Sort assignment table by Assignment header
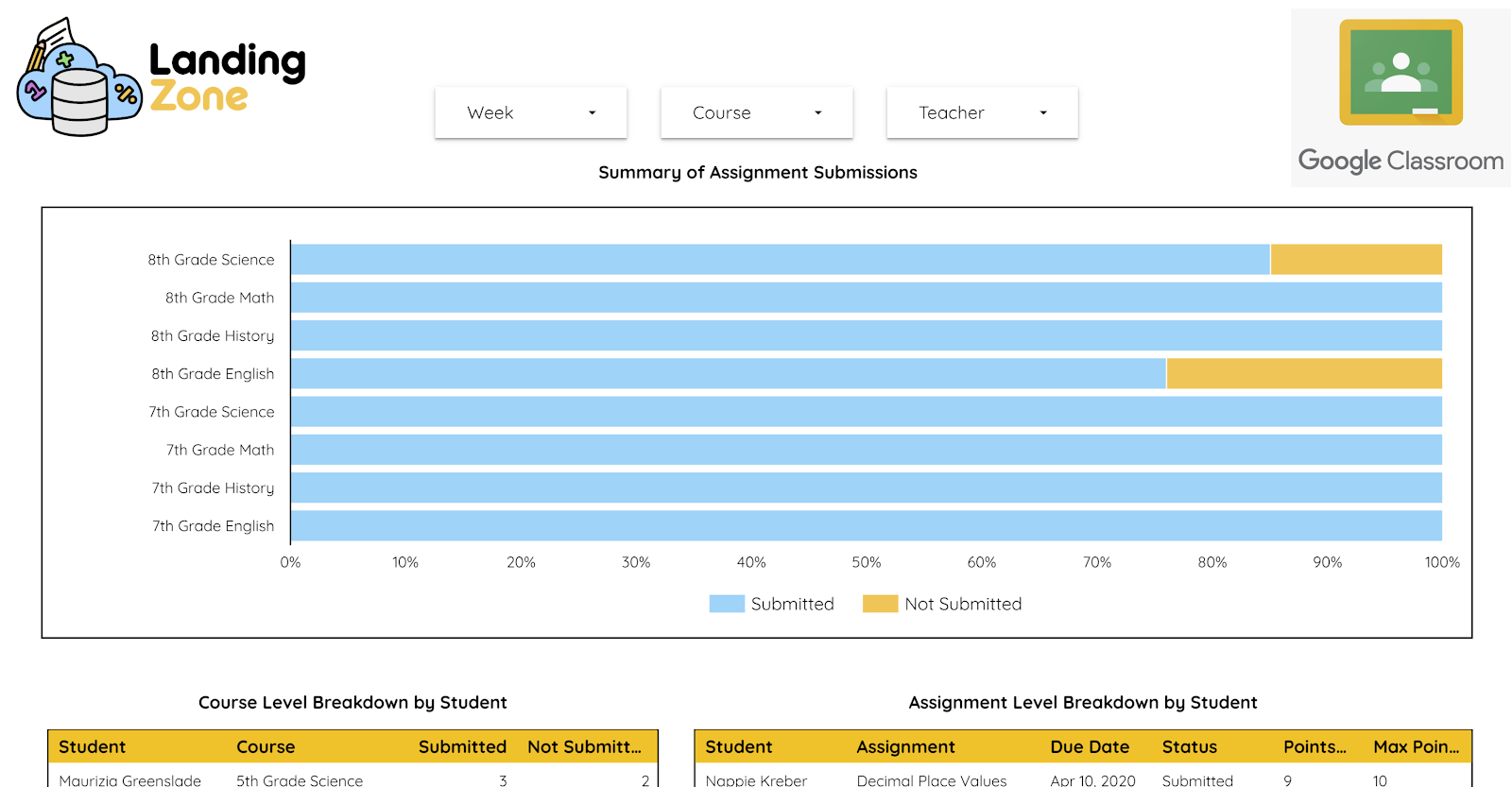The image size is (1512, 787). (905, 746)
